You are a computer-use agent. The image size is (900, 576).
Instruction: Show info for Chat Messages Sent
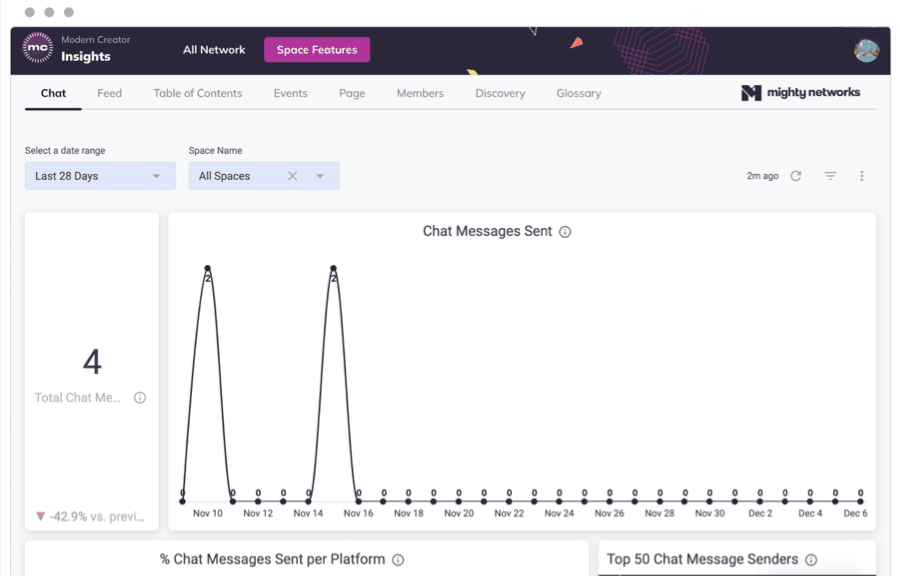point(565,232)
